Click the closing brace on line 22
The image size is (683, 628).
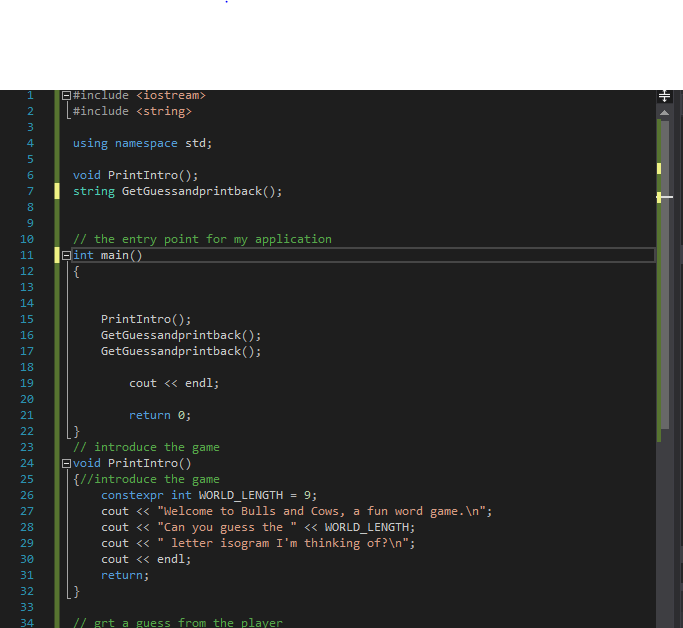point(76,432)
